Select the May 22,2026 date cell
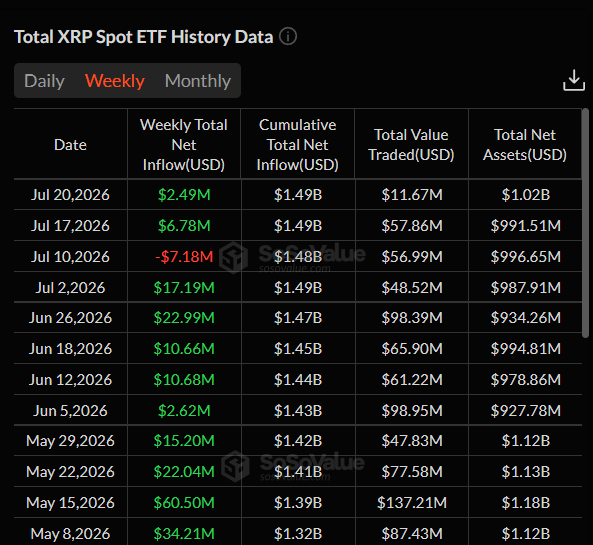Image resolution: width=593 pixels, height=545 pixels. (x=70, y=472)
